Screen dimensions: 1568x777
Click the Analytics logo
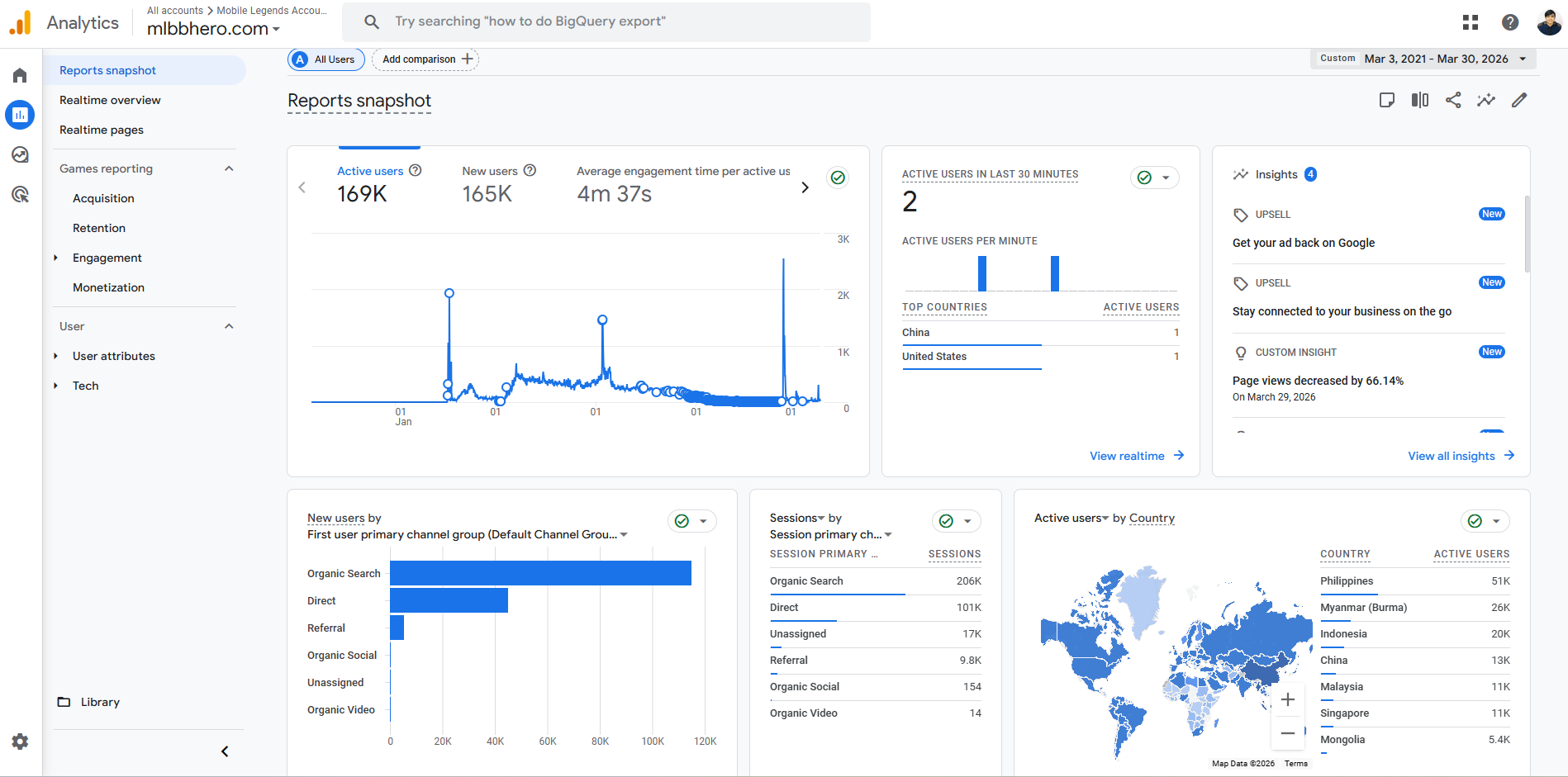point(20,22)
